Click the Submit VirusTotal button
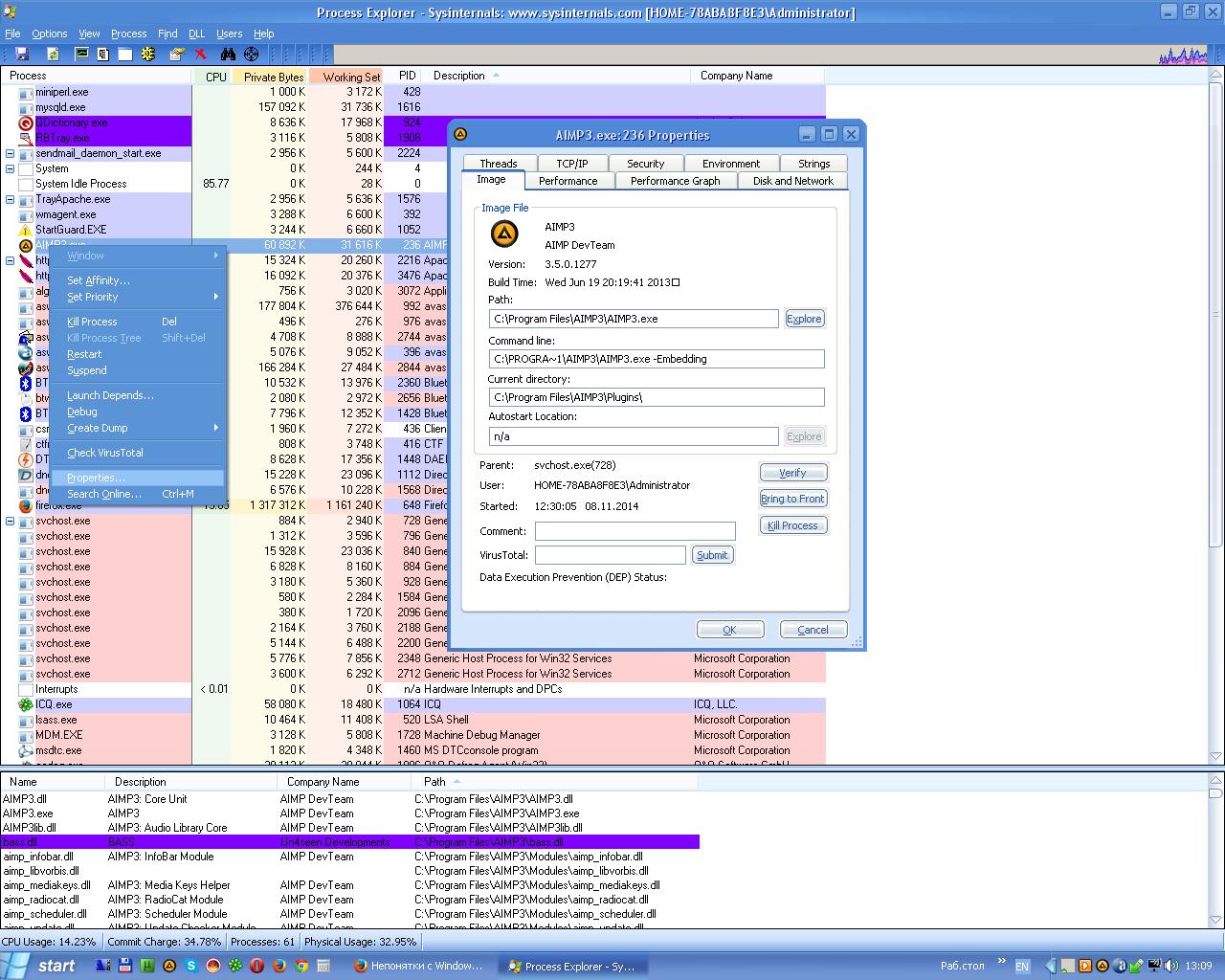 pyautogui.click(x=712, y=555)
